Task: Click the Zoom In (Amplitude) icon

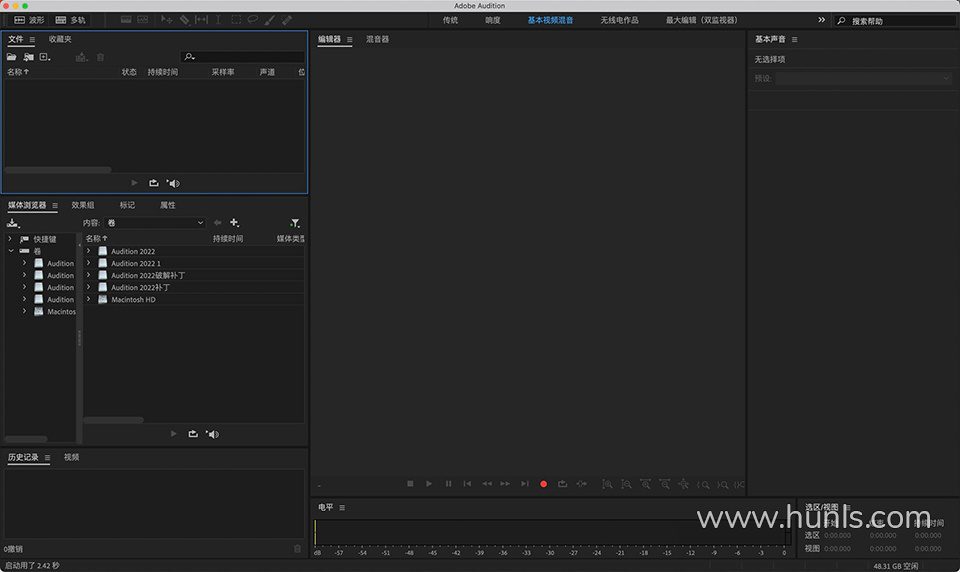Action: point(607,484)
